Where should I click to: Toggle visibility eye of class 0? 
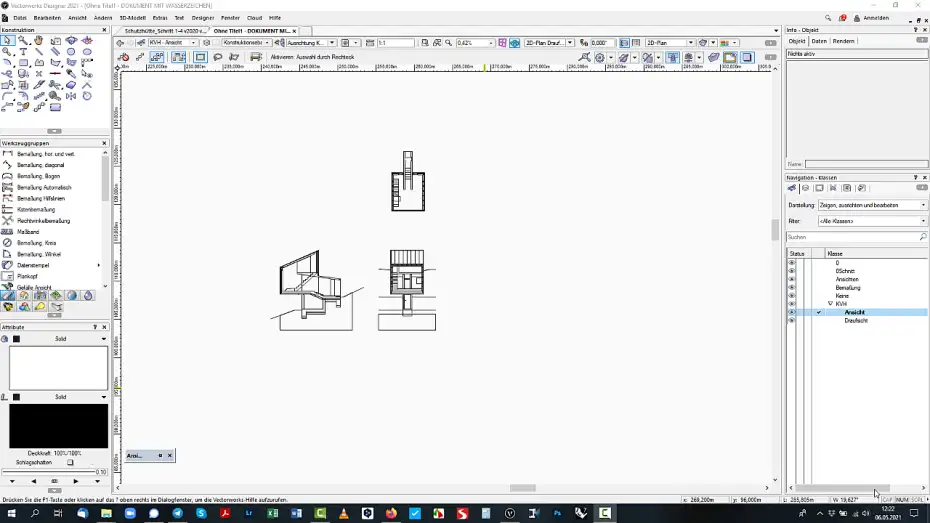point(791,263)
